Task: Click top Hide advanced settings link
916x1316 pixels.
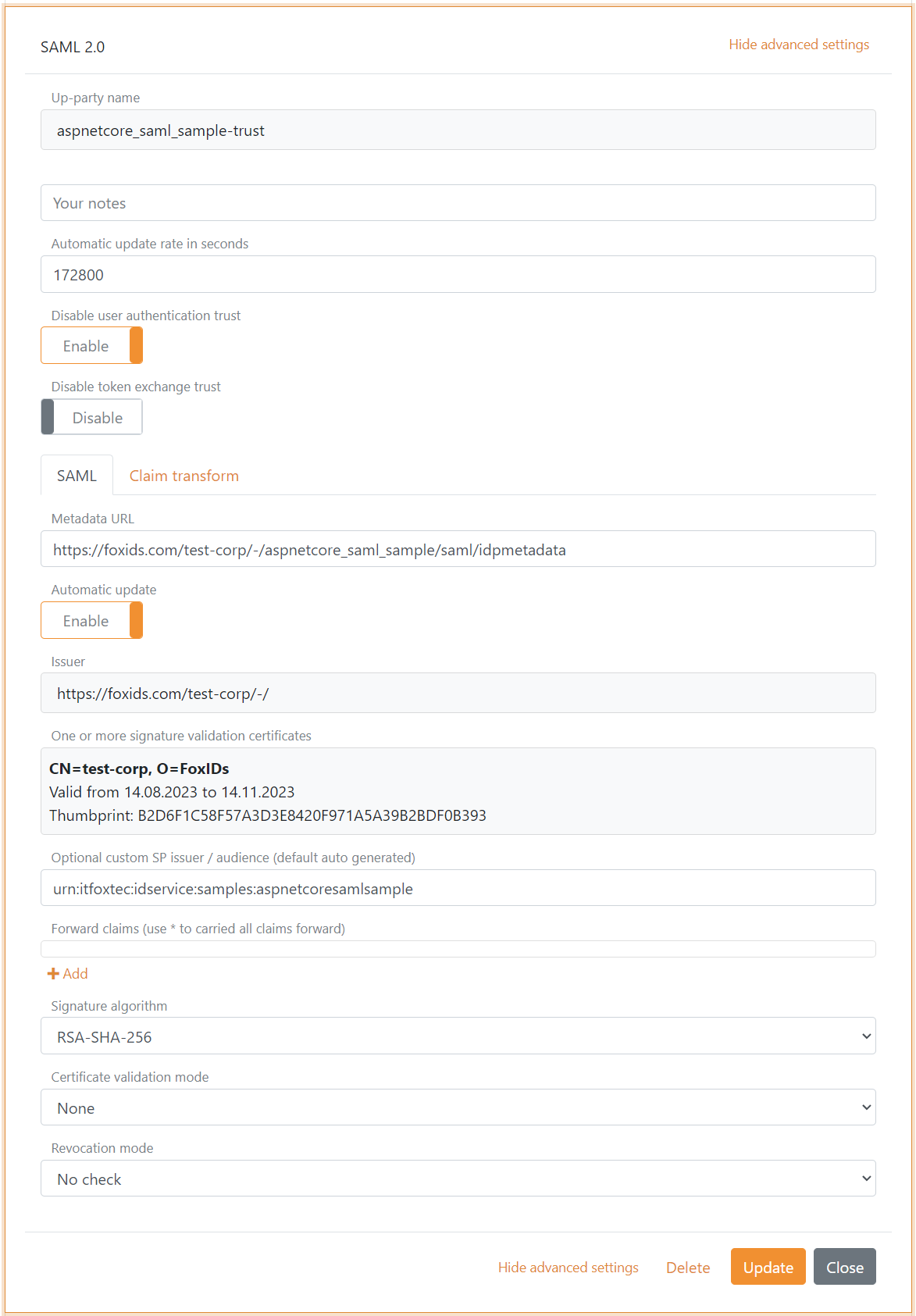Action: click(x=798, y=45)
